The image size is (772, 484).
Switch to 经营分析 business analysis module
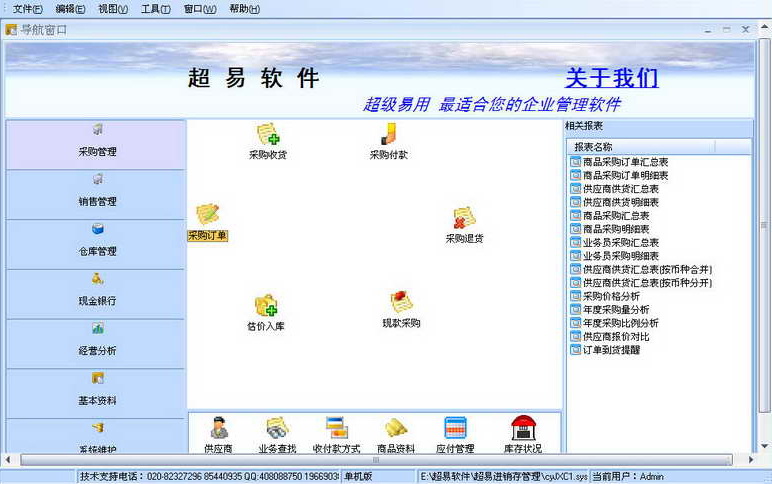(96, 344)
